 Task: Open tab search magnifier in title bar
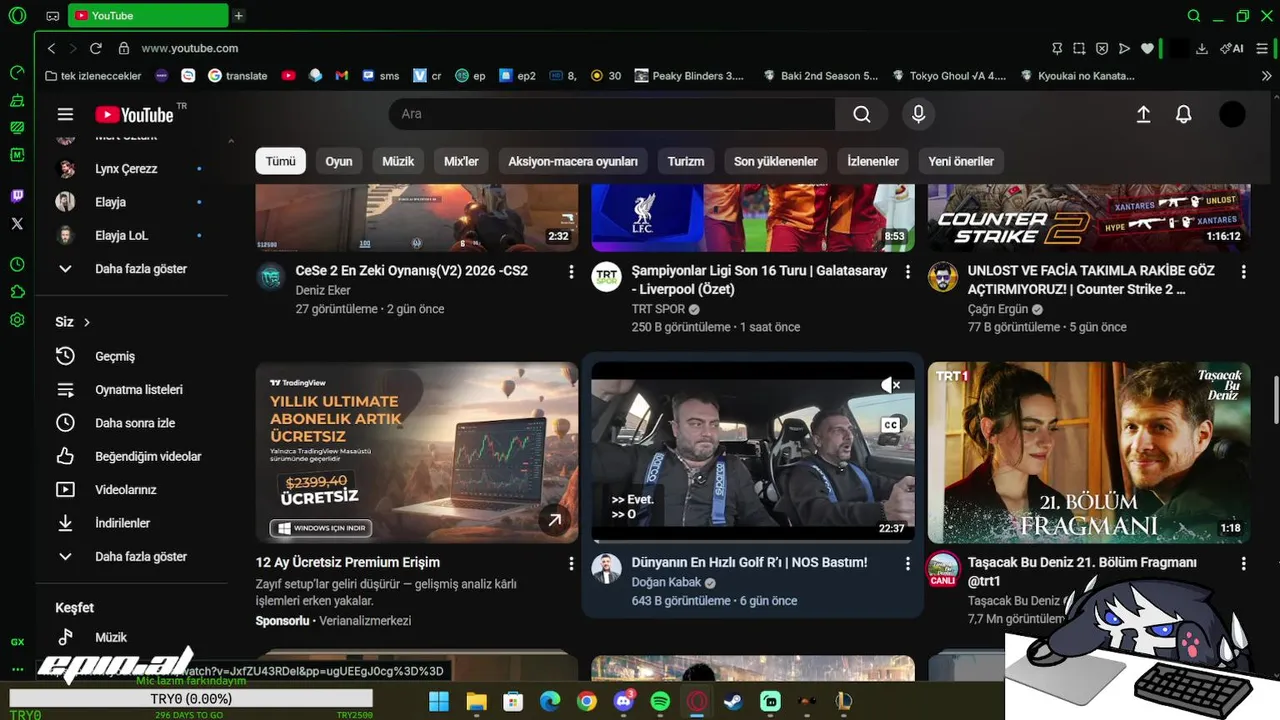click(1194, 16)
